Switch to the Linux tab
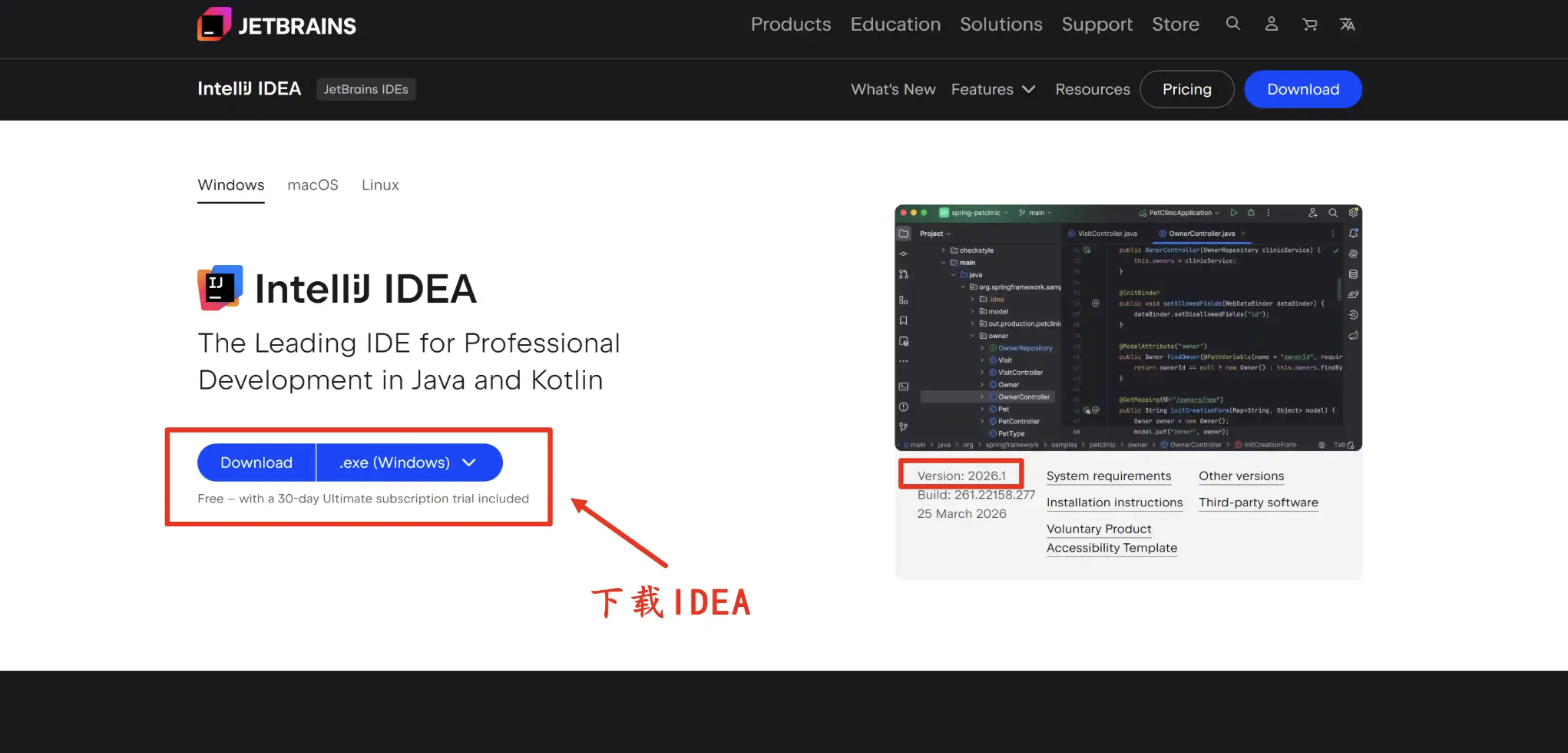 click(380, 185)
